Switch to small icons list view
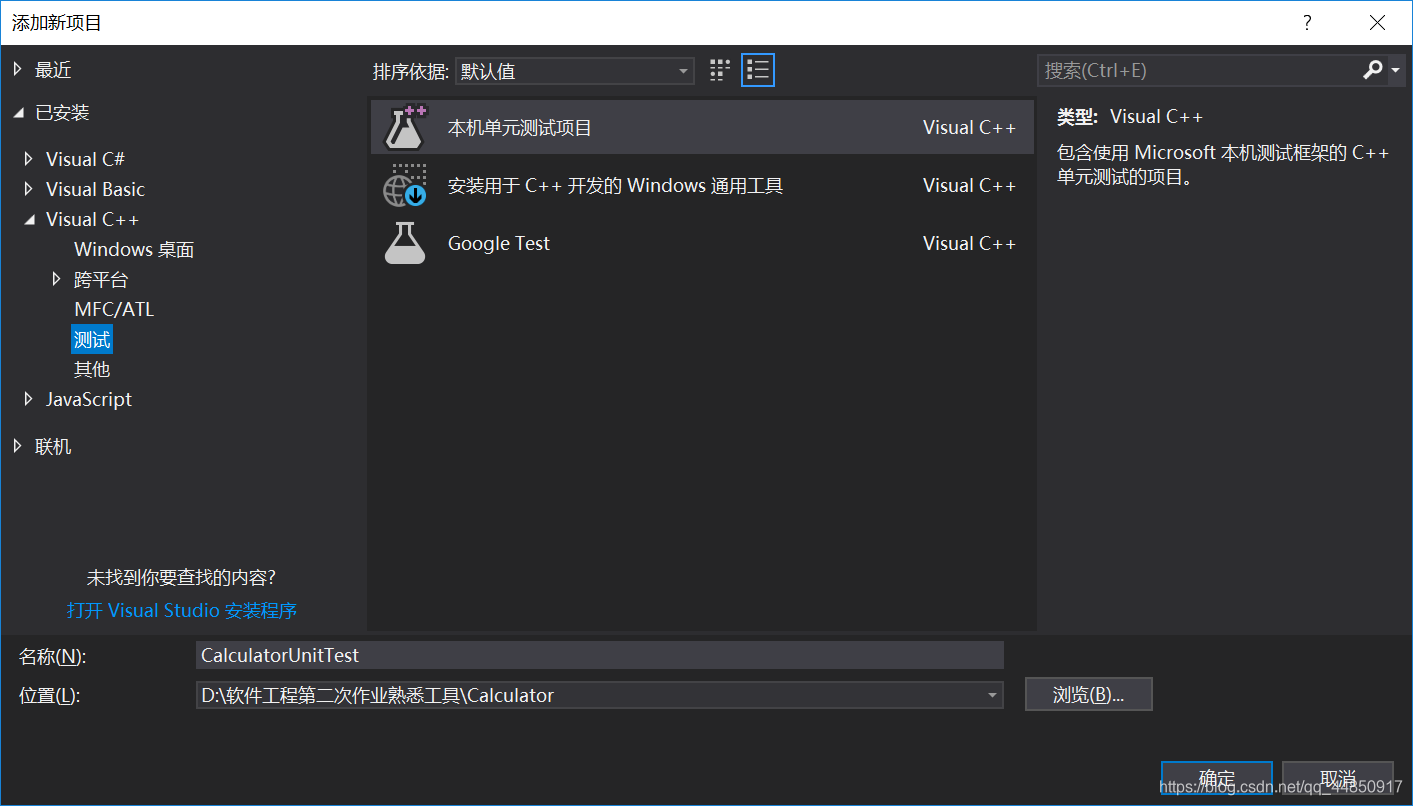Screen dimensions: 1413x806 click(x=758, y=70)
